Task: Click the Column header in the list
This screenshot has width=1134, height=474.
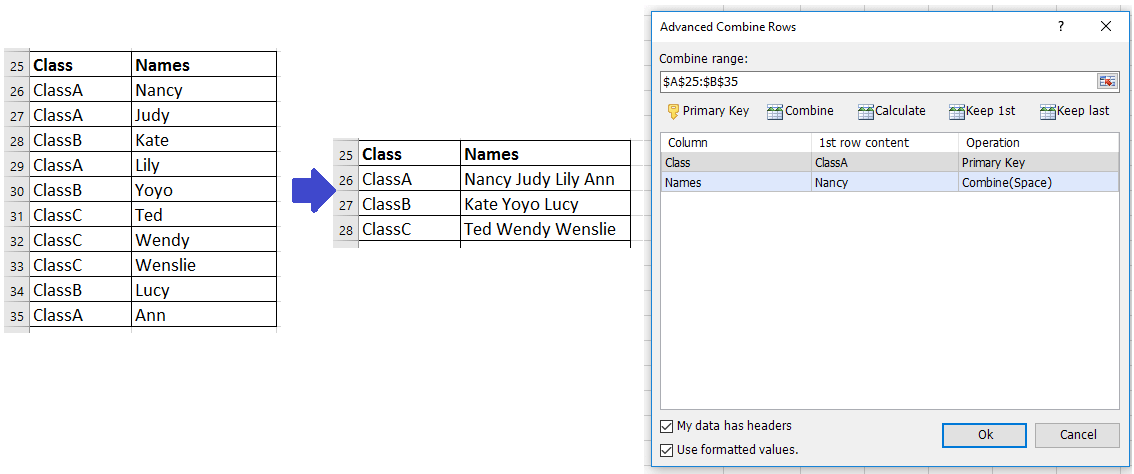Action: pyautogui.click(x=735, y=143)
